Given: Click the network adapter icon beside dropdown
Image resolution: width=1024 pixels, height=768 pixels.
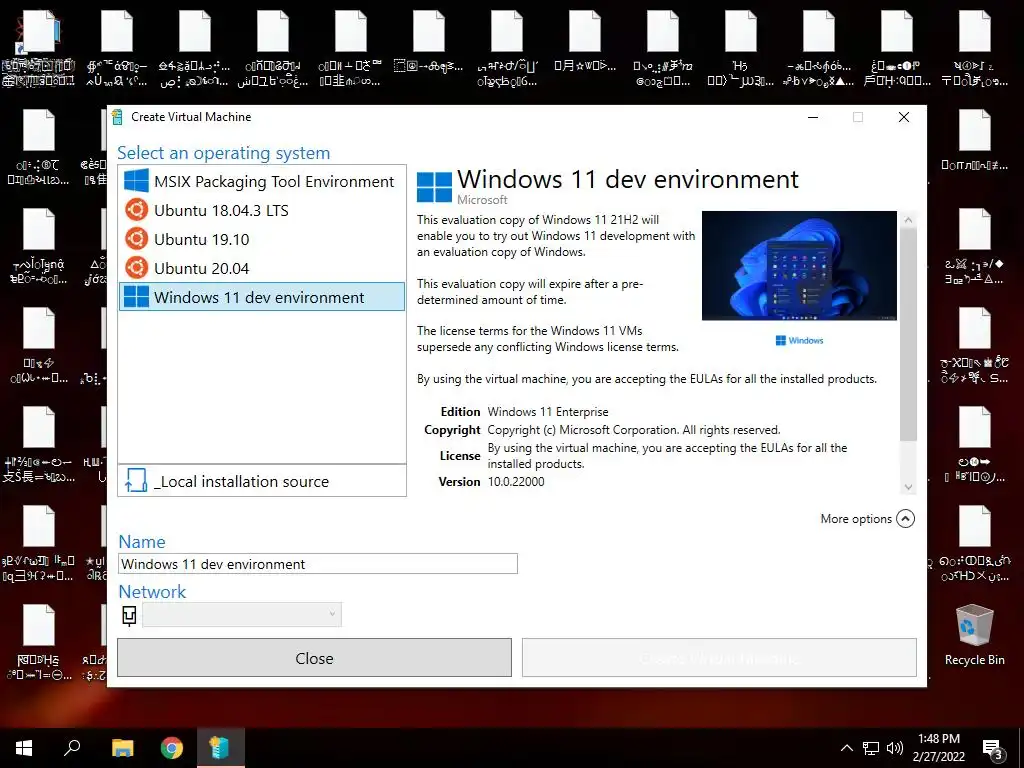Looking at the screenshot, I should coord(129,615).
